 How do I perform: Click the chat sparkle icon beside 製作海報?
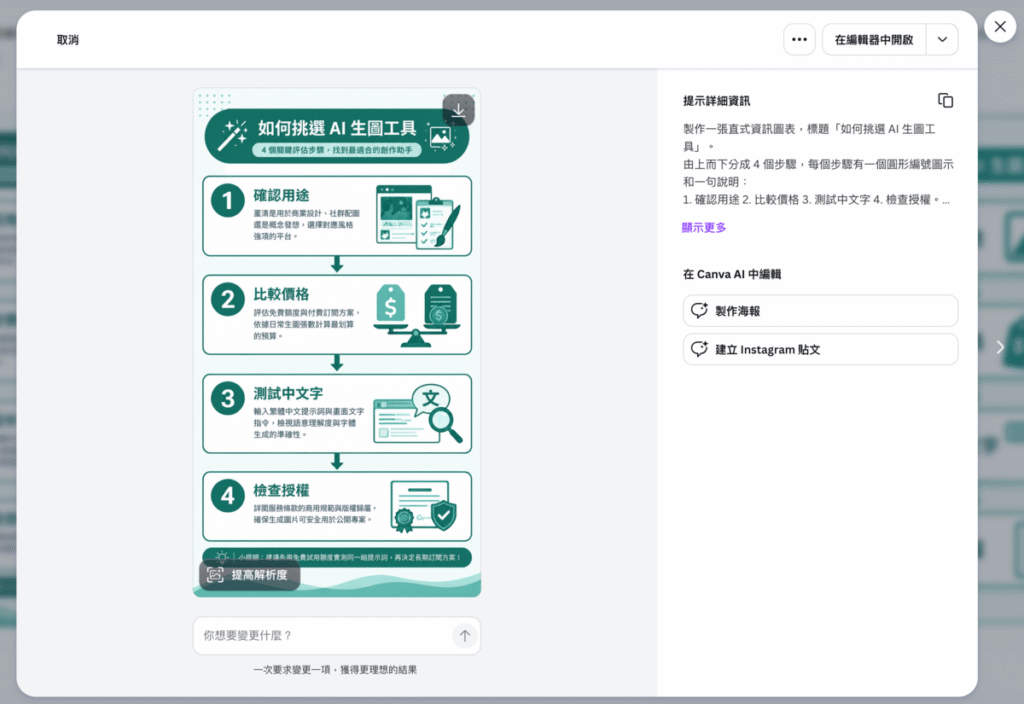699,311
